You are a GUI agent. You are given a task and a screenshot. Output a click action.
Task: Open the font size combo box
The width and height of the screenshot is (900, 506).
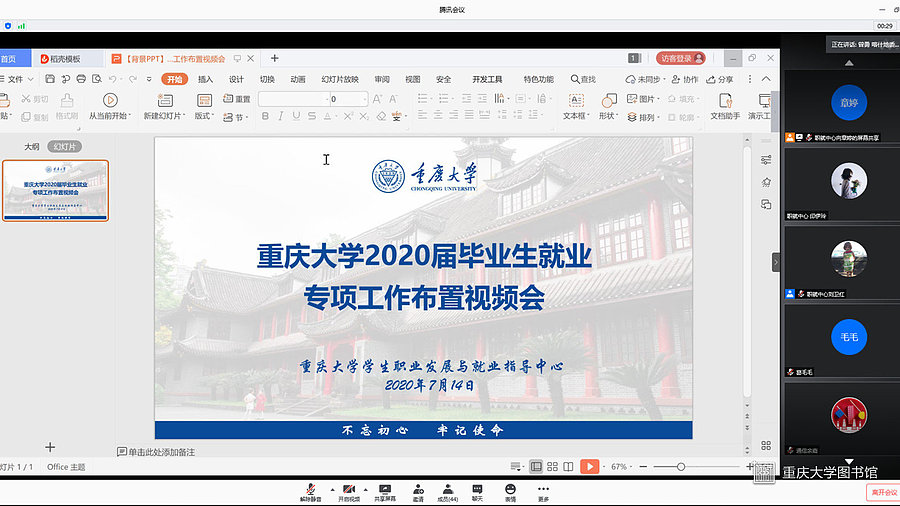(x=348, y=99)
